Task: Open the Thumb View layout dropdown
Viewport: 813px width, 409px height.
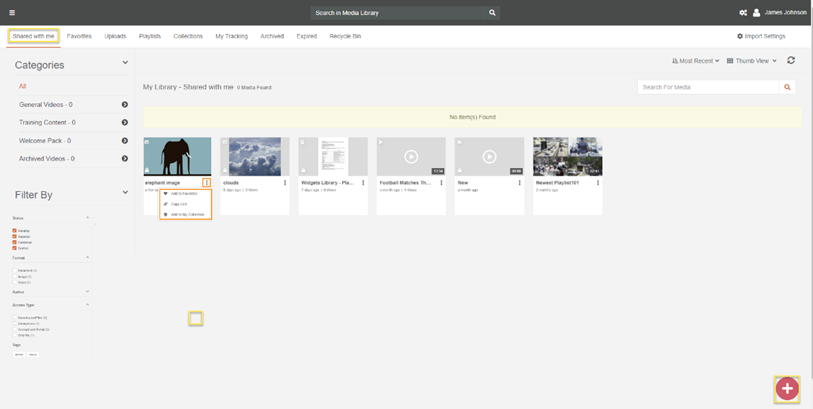Action: pyautogui.click(x=751, y=61)
